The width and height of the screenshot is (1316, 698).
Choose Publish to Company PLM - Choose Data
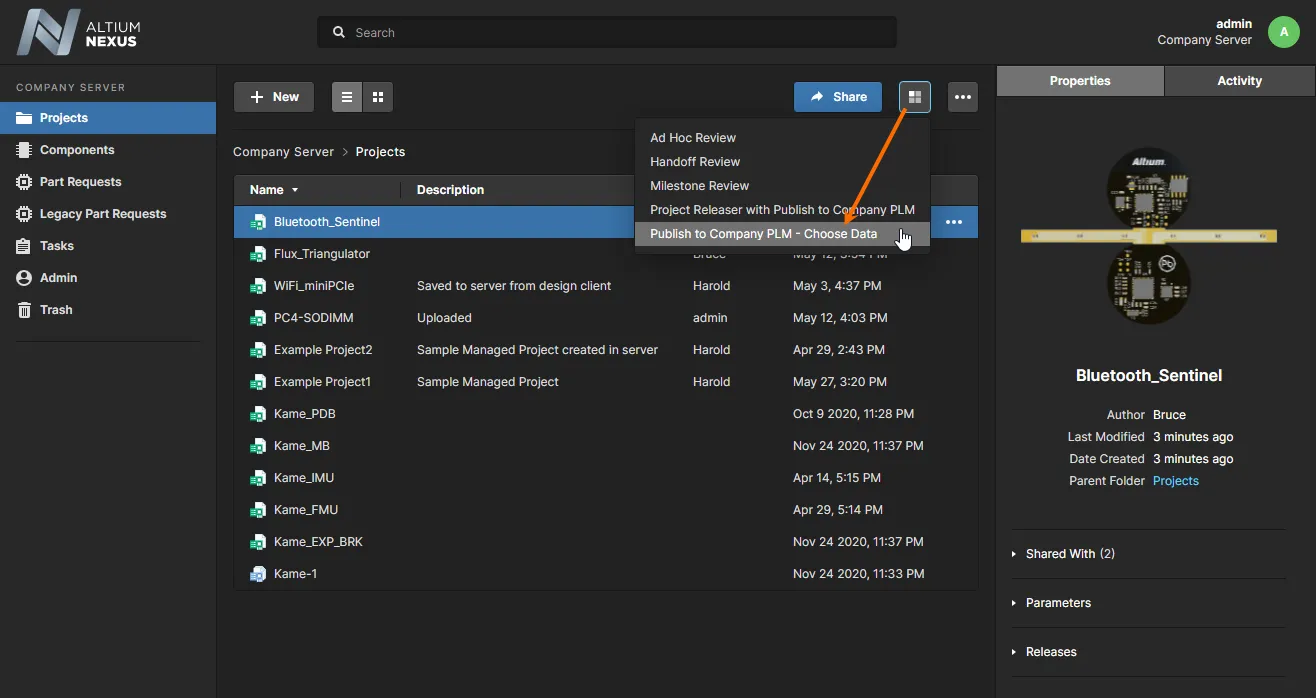[x=782, y=234]
